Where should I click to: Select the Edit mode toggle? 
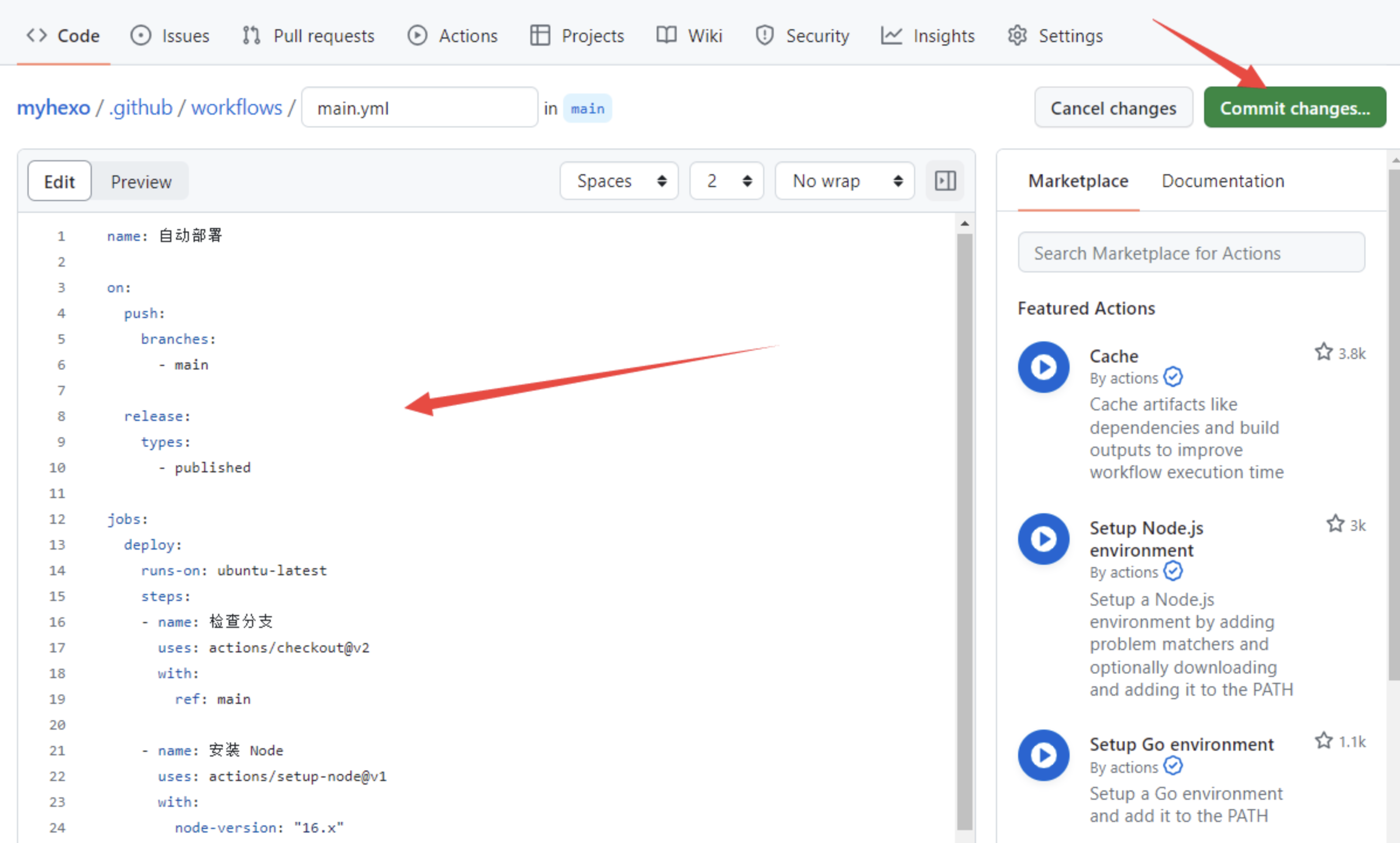point(60,181)
